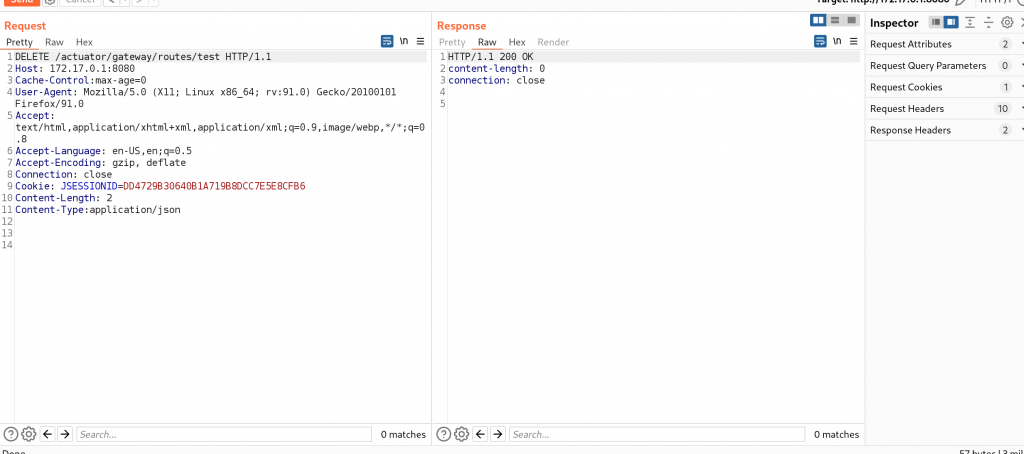This screenshot has width=1024, height=454.
Task: Click the Connection: close request header
Action: click(x=63, y=174)
